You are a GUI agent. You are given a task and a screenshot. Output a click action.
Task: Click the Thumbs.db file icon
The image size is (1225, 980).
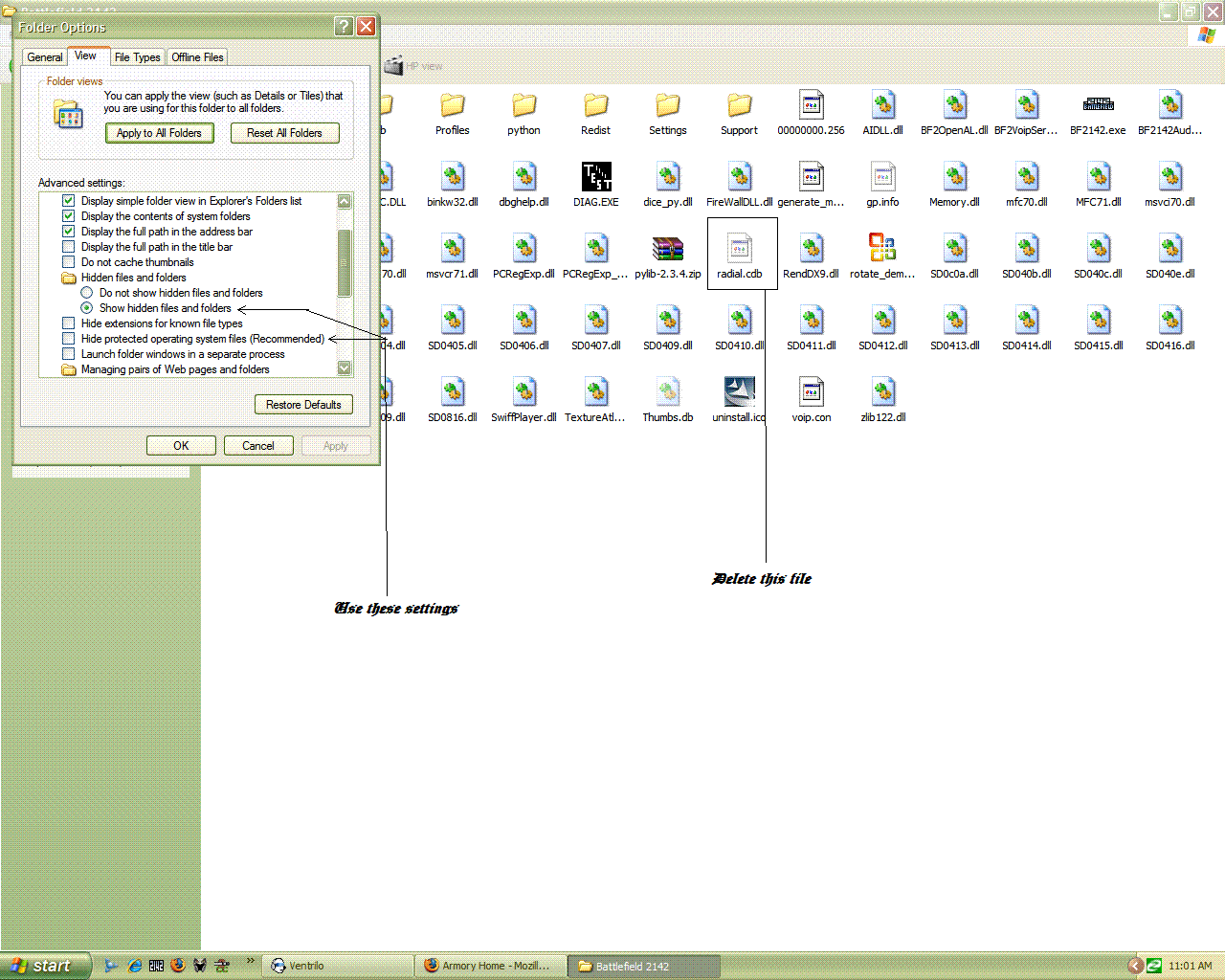tap(667, 392)
